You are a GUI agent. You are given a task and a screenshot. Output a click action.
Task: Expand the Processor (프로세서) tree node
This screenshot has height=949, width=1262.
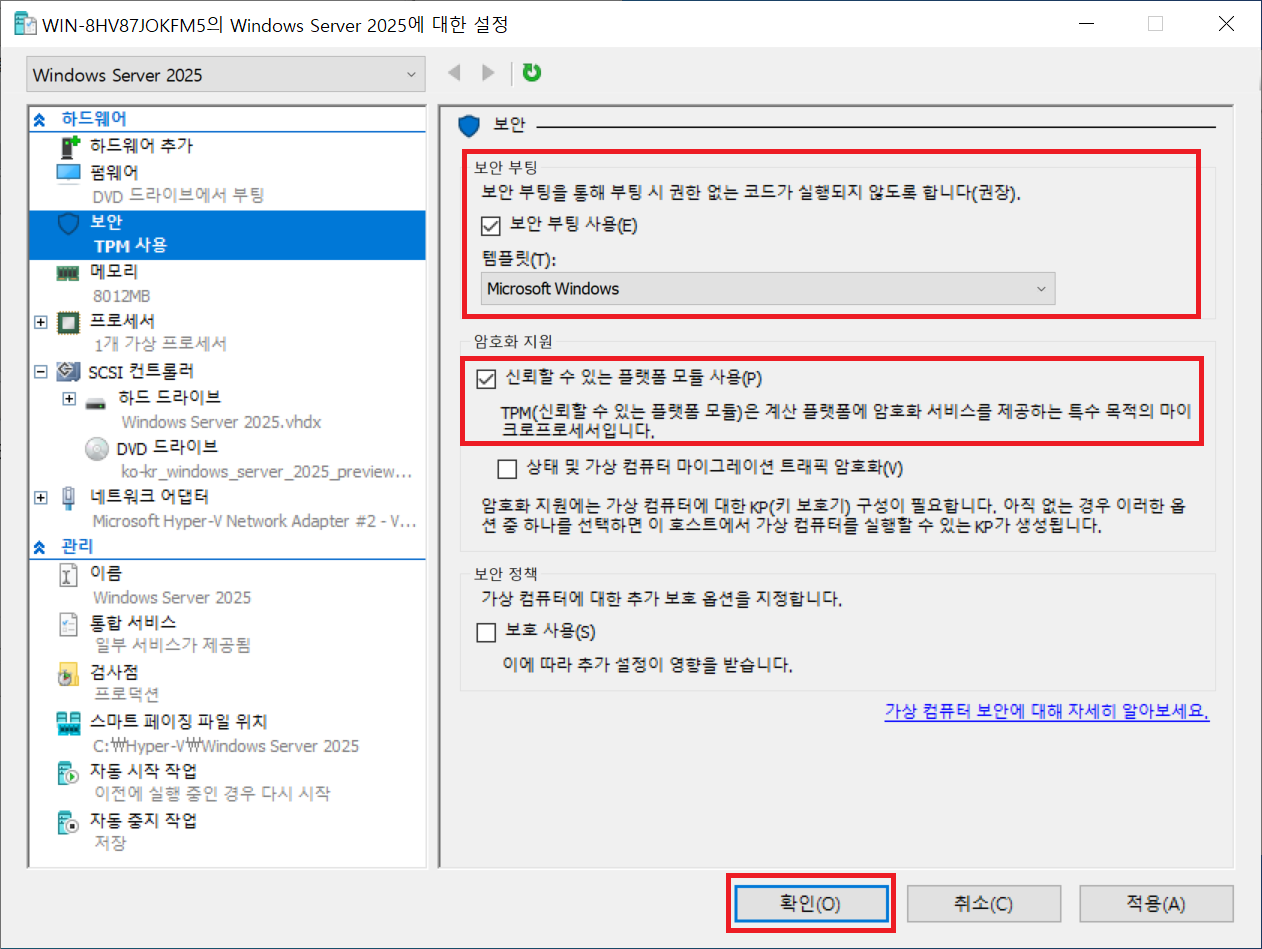41,322
